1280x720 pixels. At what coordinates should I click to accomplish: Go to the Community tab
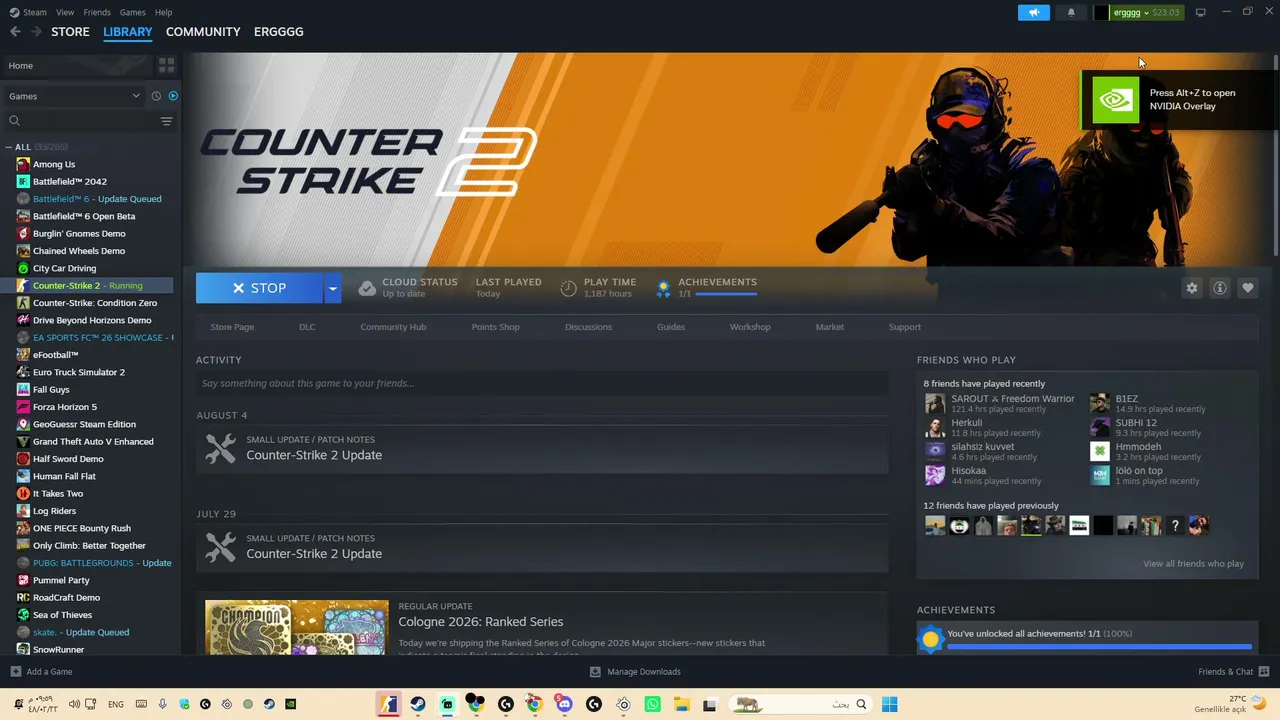[x=203, y=32]
